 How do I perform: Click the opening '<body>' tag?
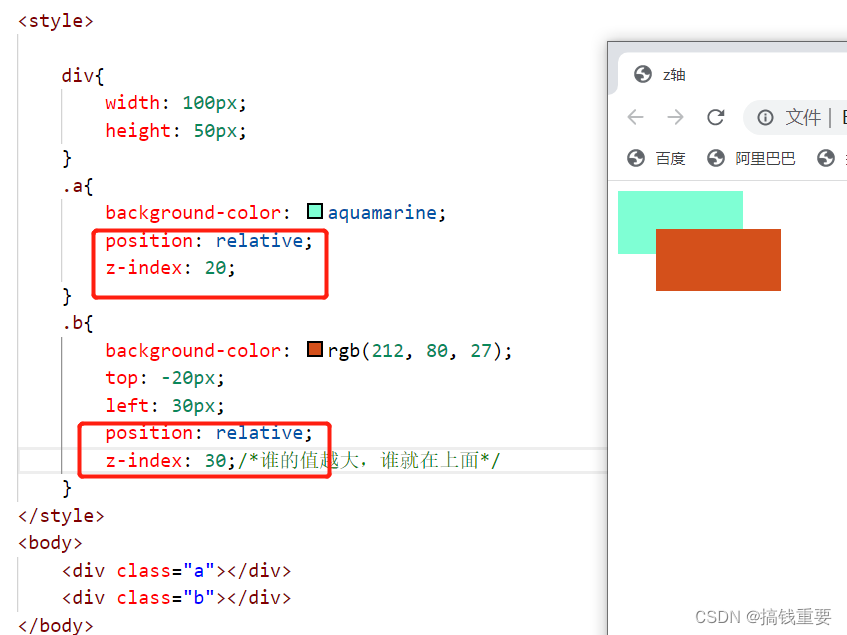pos(50,543)
